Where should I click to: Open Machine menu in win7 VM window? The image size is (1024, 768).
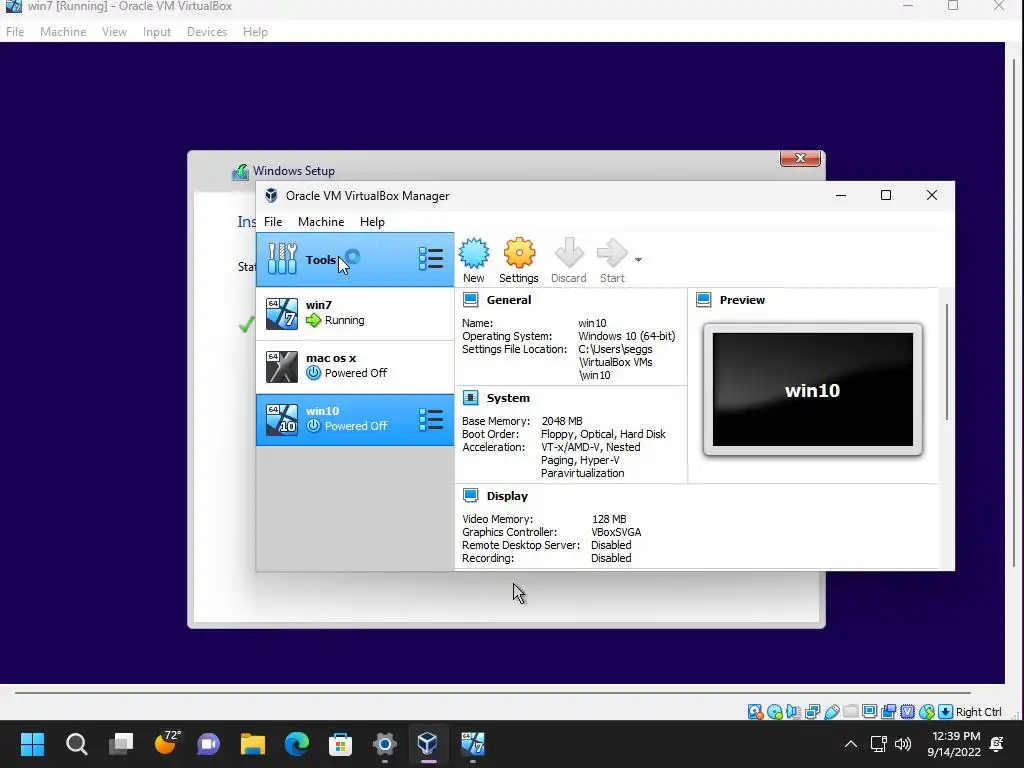[63, 32]
